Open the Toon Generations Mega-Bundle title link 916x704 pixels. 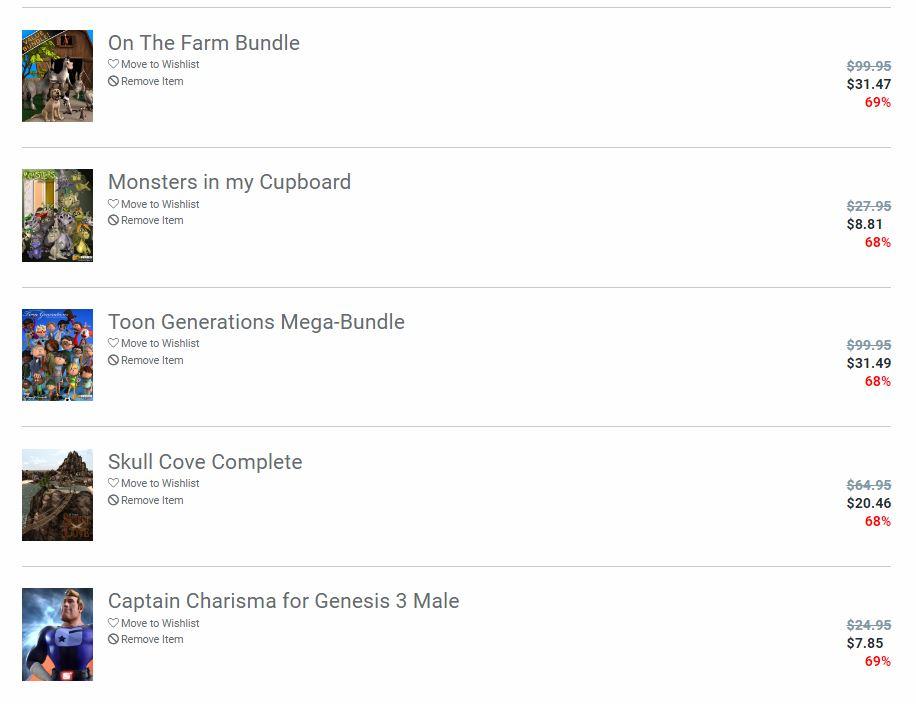[256, 322]
